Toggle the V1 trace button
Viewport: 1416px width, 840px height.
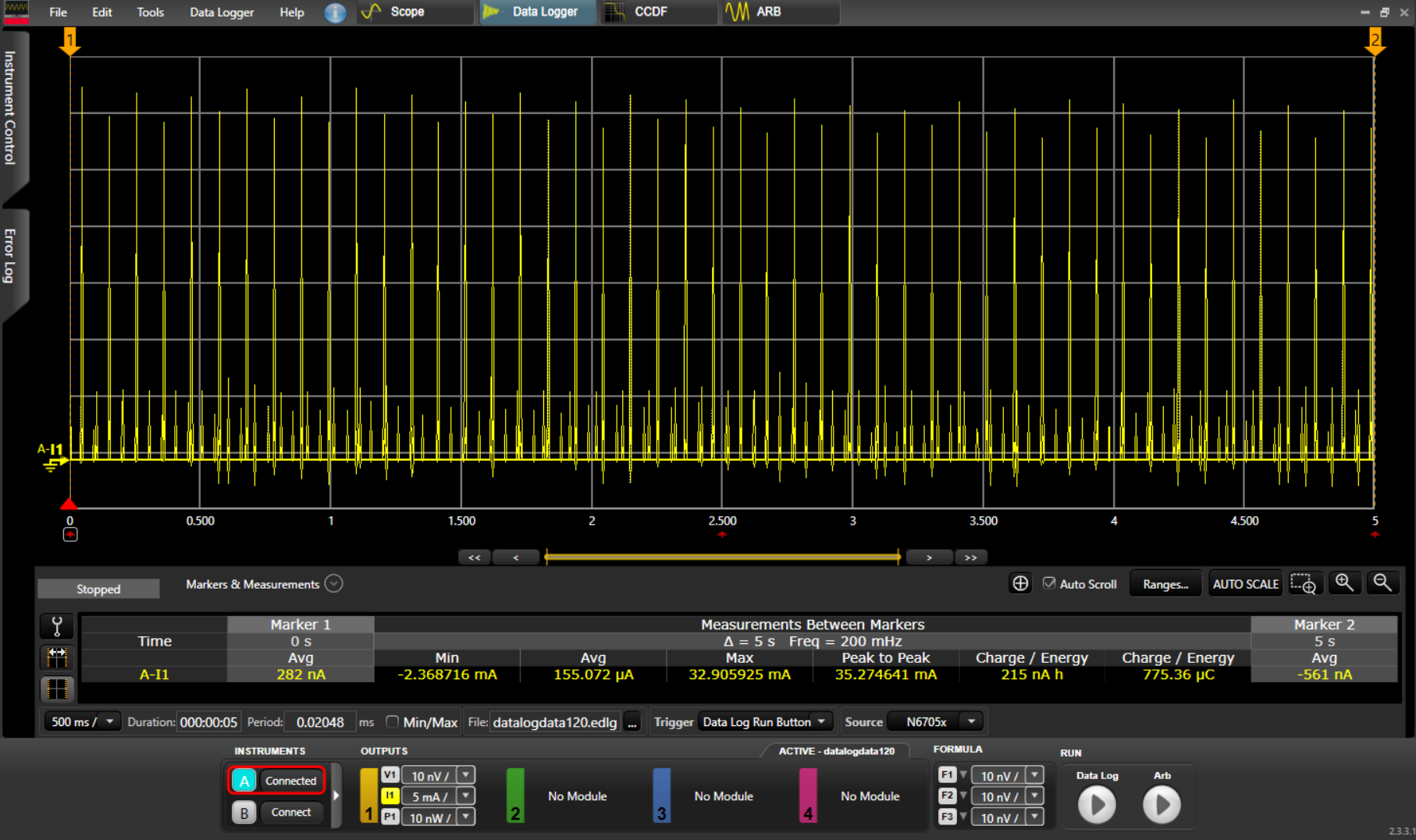390,775
